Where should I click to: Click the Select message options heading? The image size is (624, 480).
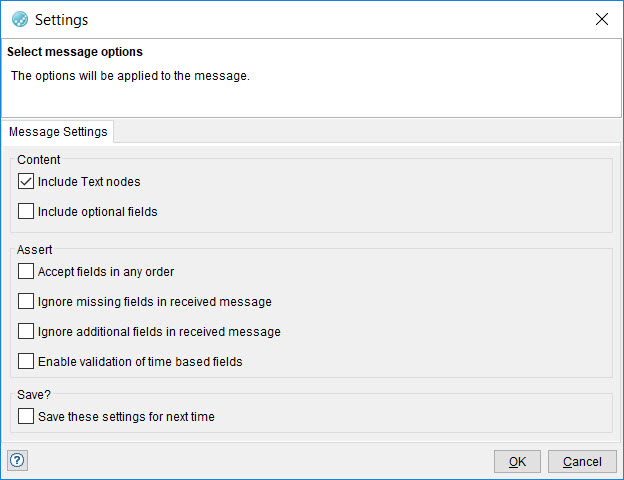[x=75, y=52]
